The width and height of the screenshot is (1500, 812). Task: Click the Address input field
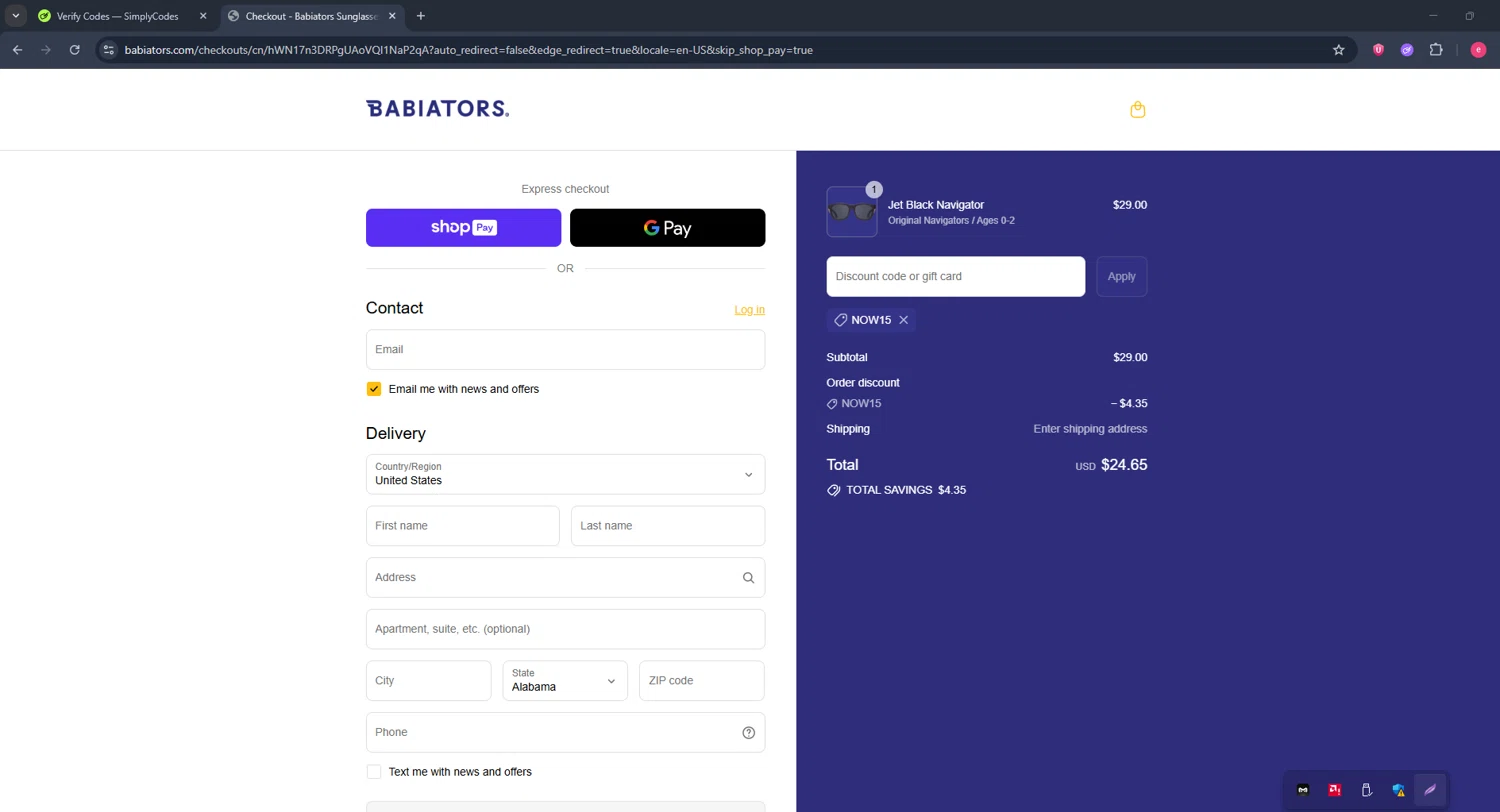(565, 578)
